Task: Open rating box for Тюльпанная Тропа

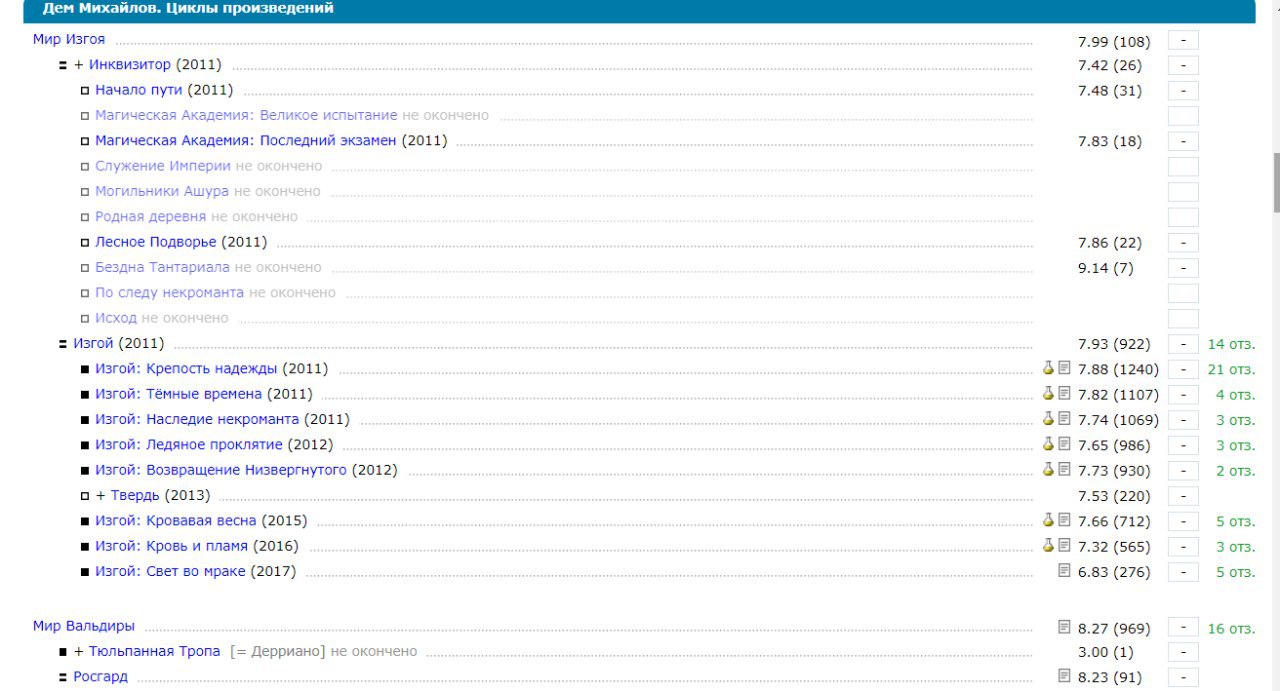Action: 1183,652
